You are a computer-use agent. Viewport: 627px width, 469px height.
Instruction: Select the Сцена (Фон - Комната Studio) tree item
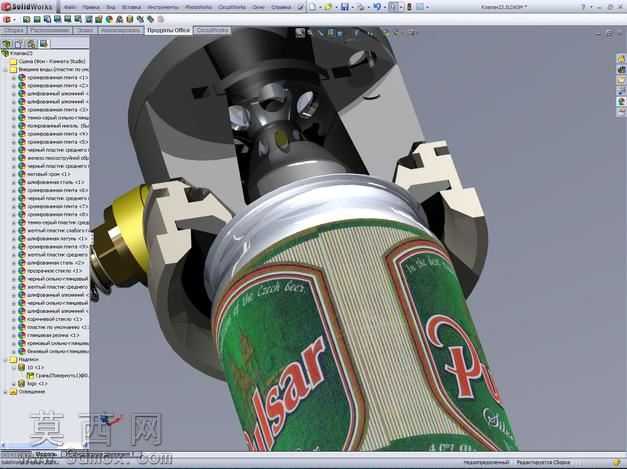pos(52,62)
